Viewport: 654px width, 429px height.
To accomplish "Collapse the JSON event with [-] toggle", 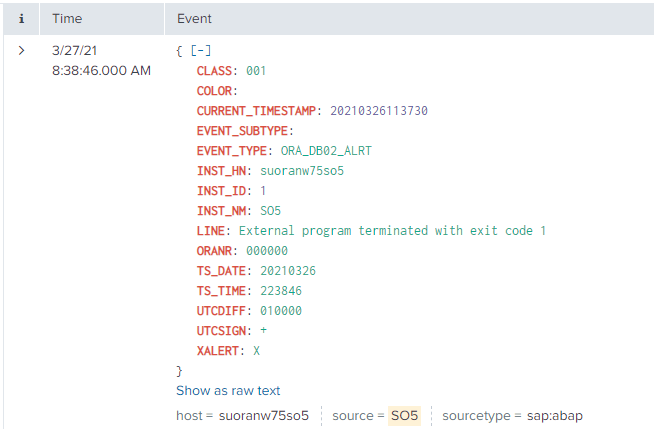I will pos(200,50).
